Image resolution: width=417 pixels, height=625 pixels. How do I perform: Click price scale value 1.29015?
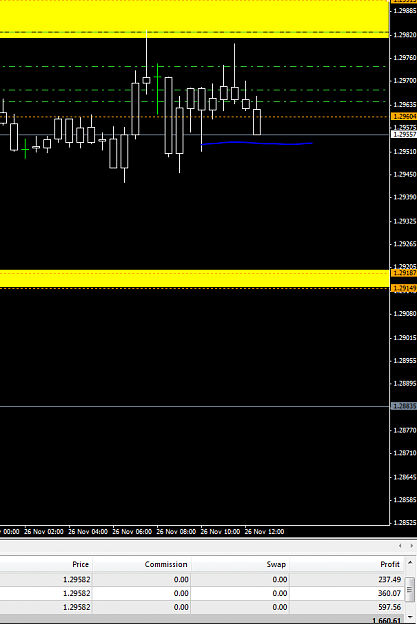coord(405,338)
